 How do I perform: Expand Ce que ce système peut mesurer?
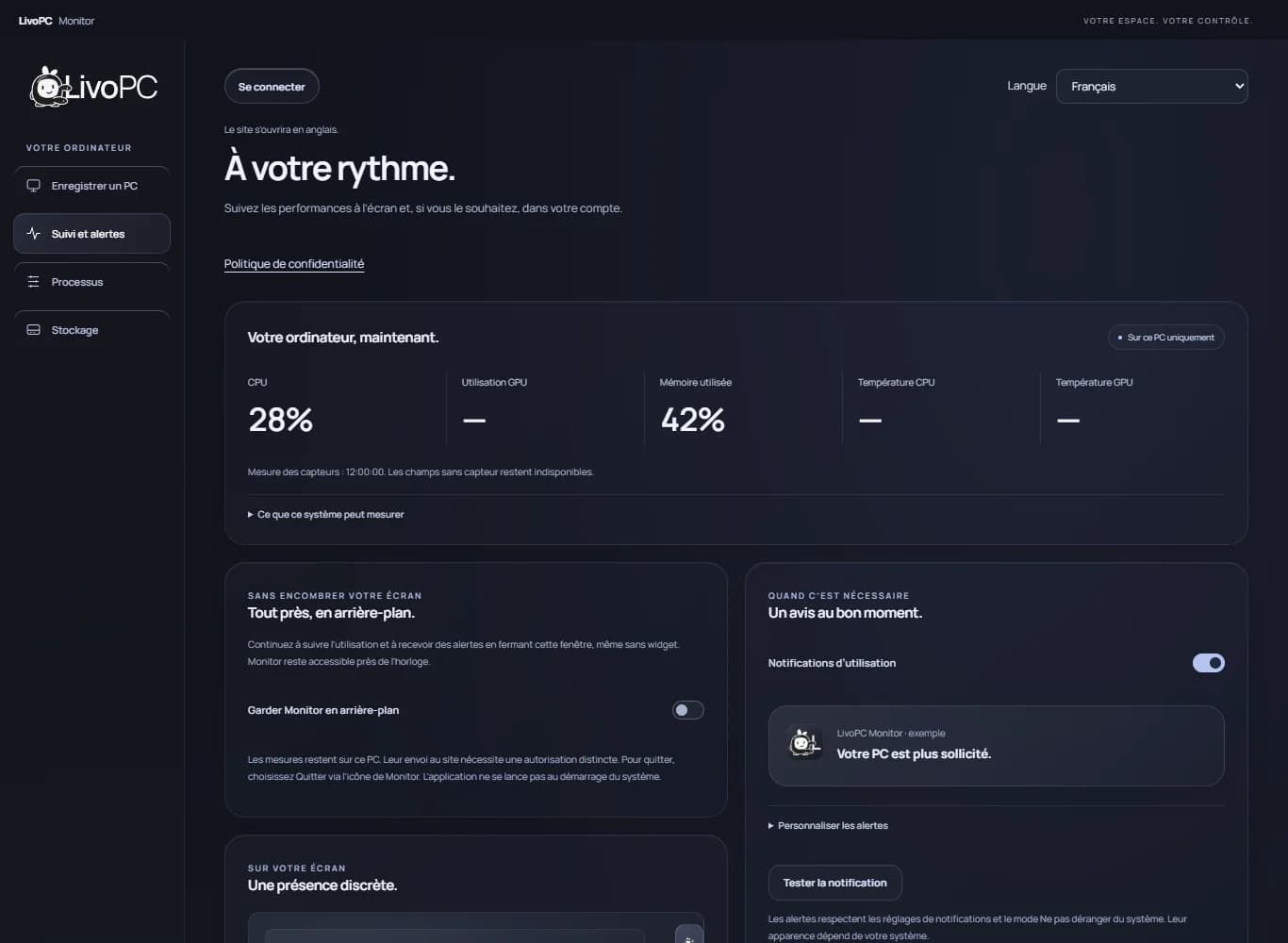[x=326, y=514]
